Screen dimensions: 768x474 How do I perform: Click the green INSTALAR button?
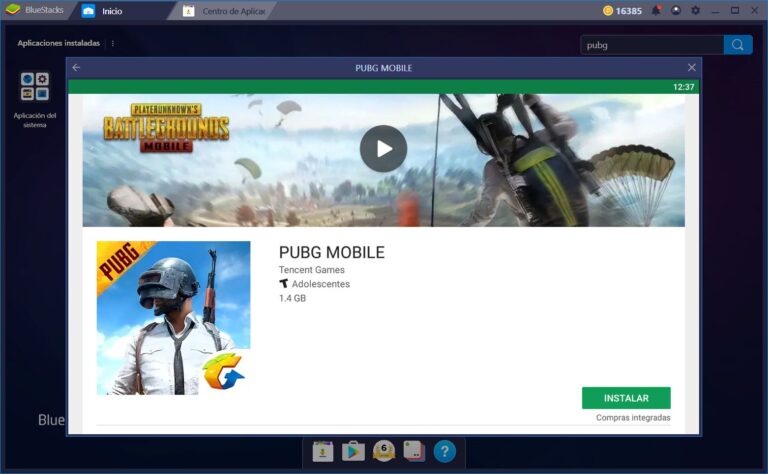[x=626, y=398]
